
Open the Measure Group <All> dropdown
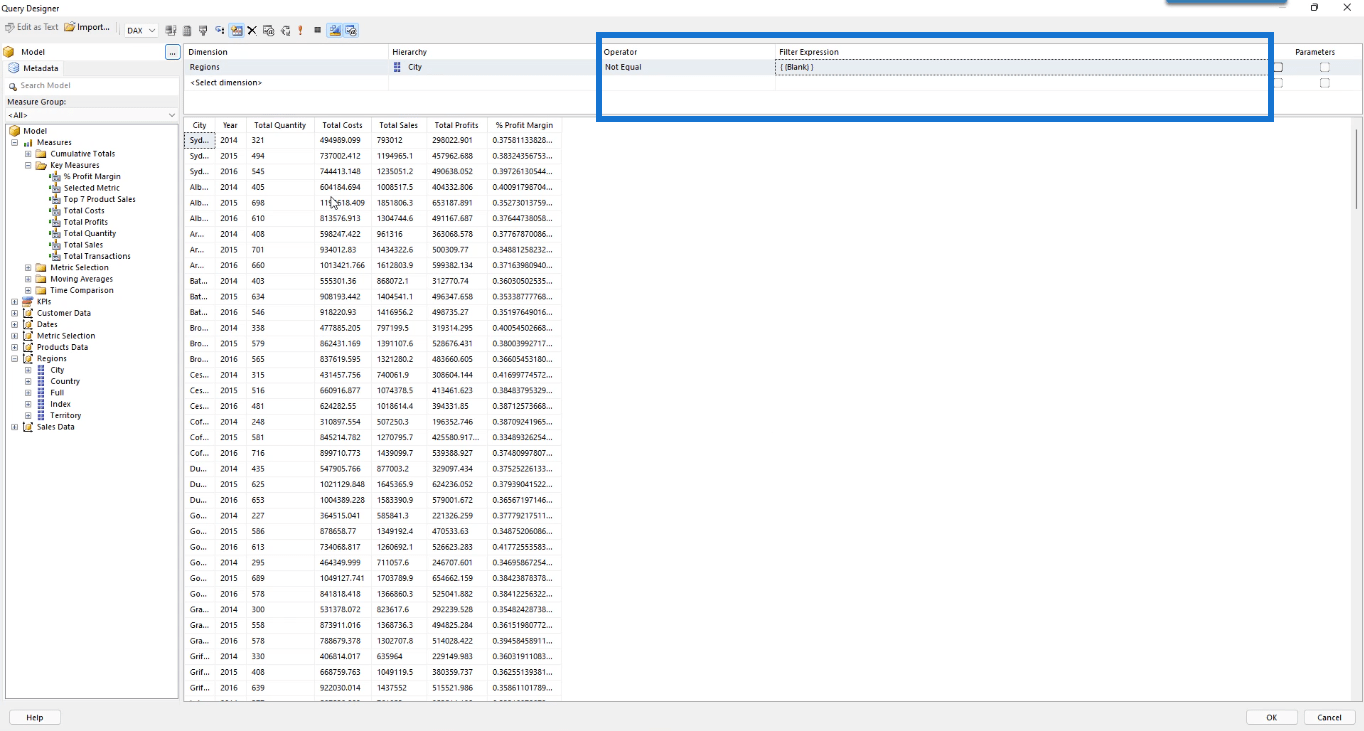92,115
